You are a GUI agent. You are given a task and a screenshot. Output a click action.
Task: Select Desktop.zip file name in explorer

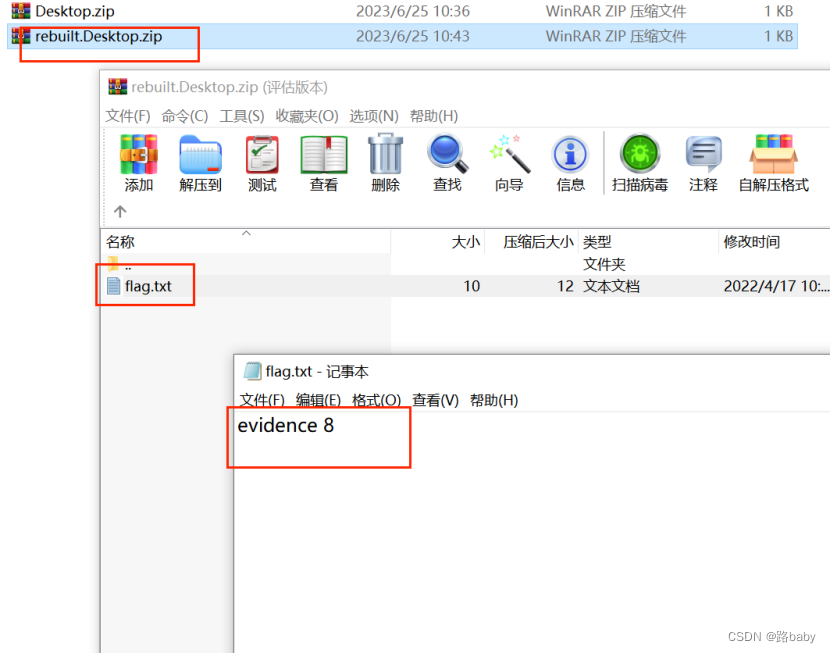coord(75,11)
